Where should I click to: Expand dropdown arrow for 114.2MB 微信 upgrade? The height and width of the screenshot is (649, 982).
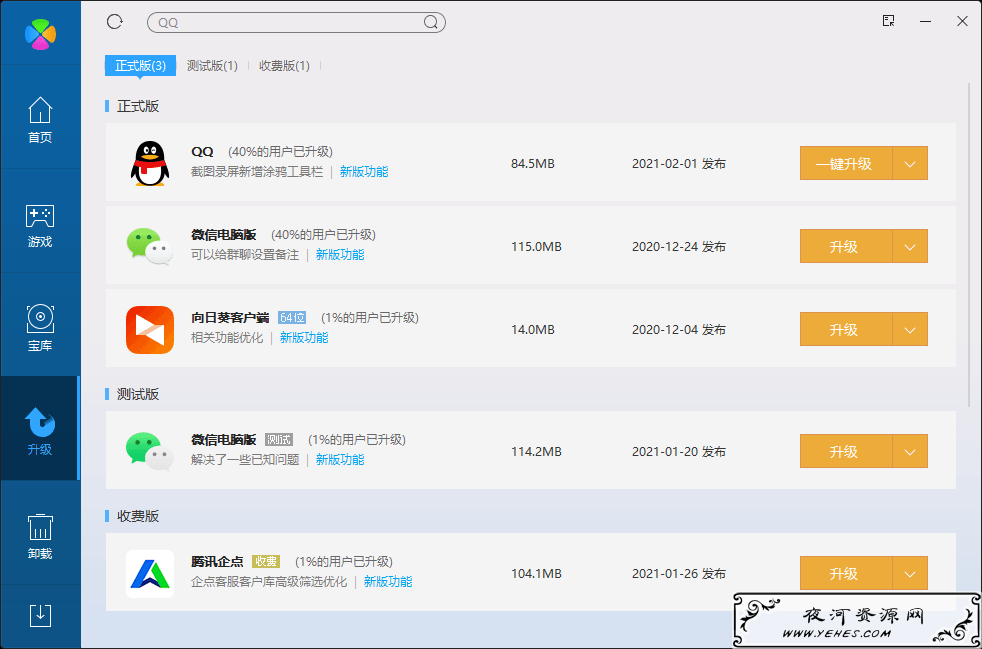click(910, 452)
